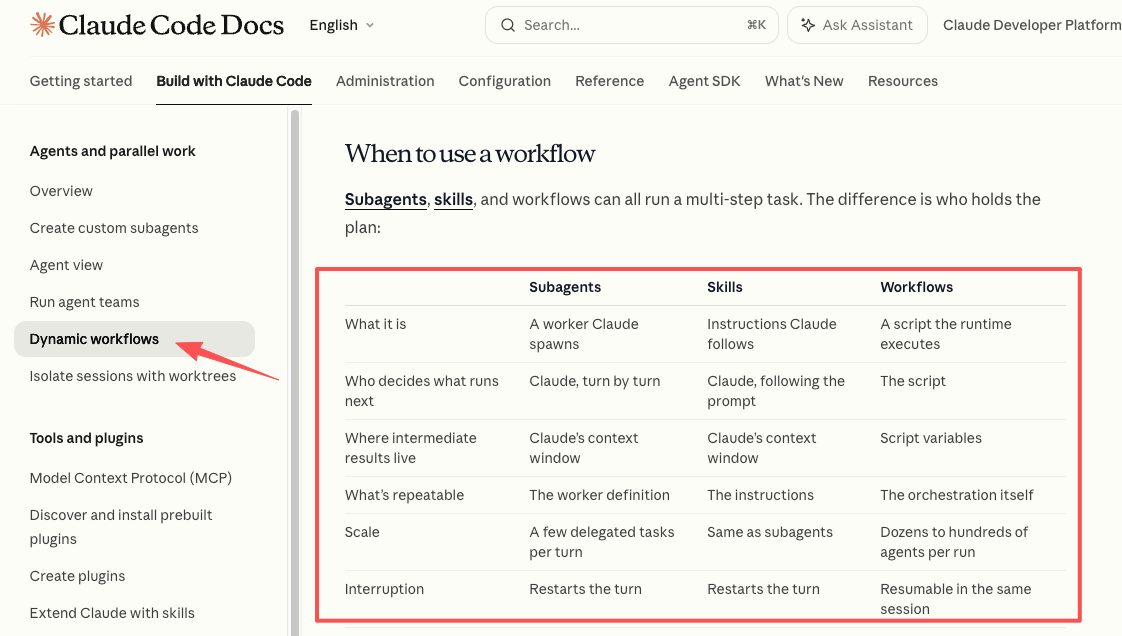The width and height of the screenshot is (1122, 636).
Task: Click the 'Who decides what runs next' label
Action: click(421, 391)
